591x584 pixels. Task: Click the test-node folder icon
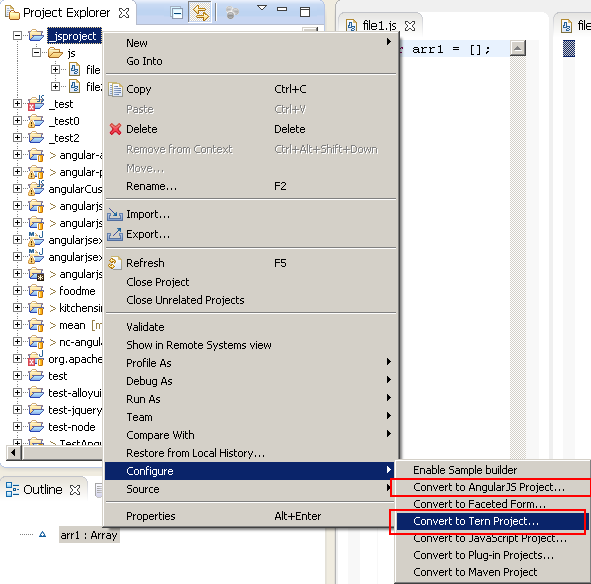pos(36,426)
